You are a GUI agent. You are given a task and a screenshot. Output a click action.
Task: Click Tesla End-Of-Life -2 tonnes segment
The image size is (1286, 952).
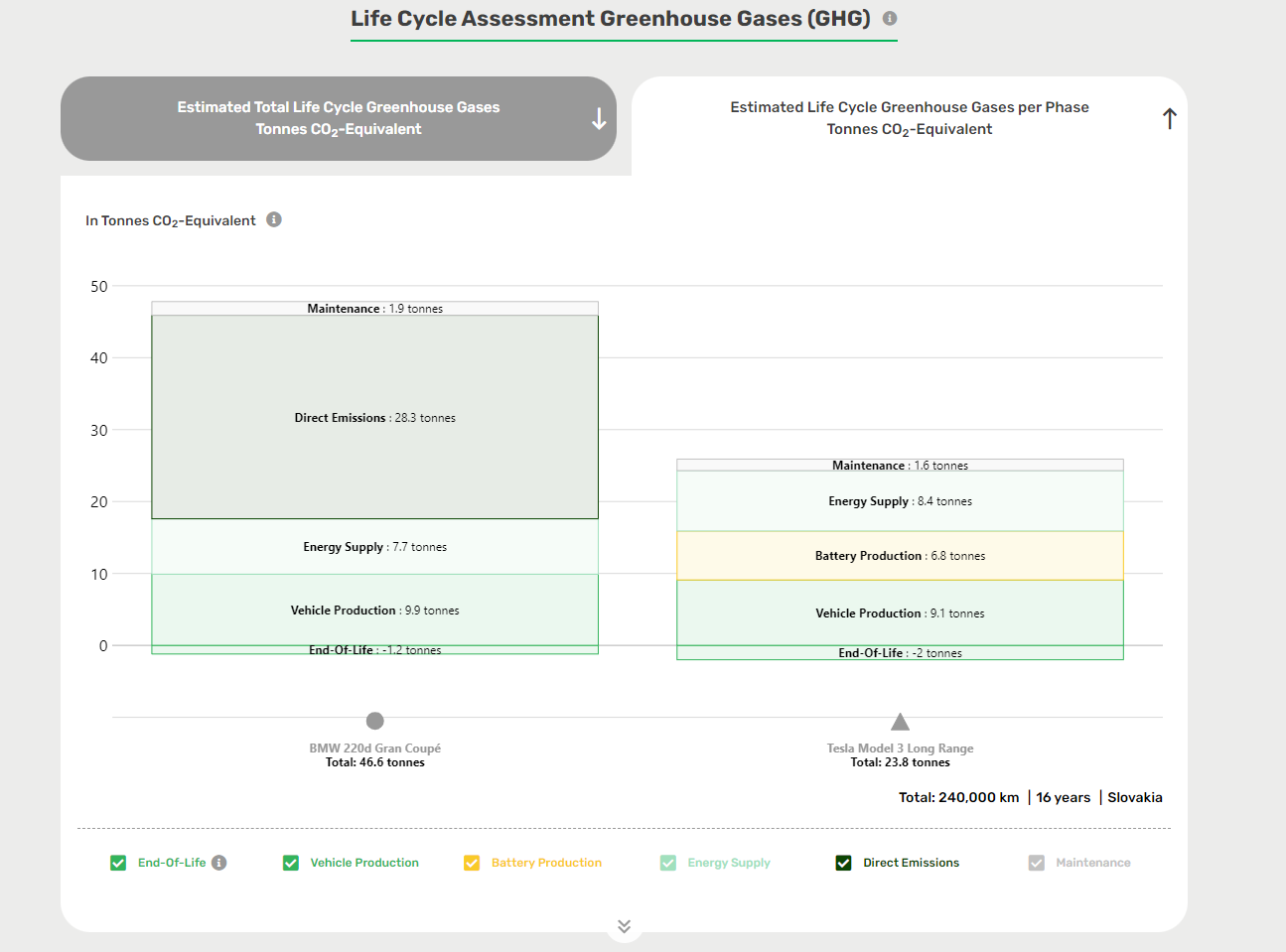(x=900, y=652)
